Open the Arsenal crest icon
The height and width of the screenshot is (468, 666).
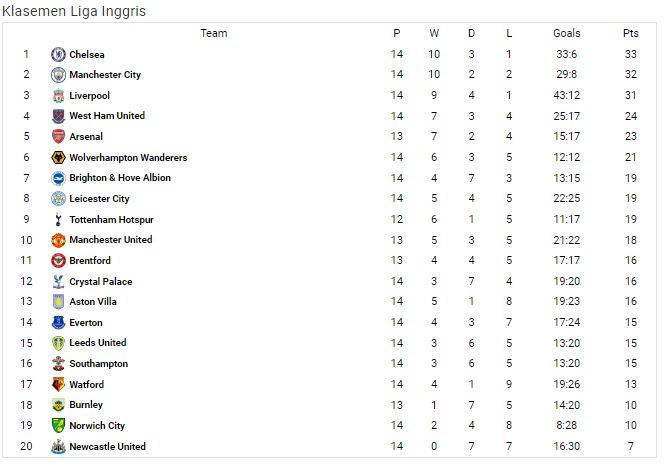coord(58,137)
